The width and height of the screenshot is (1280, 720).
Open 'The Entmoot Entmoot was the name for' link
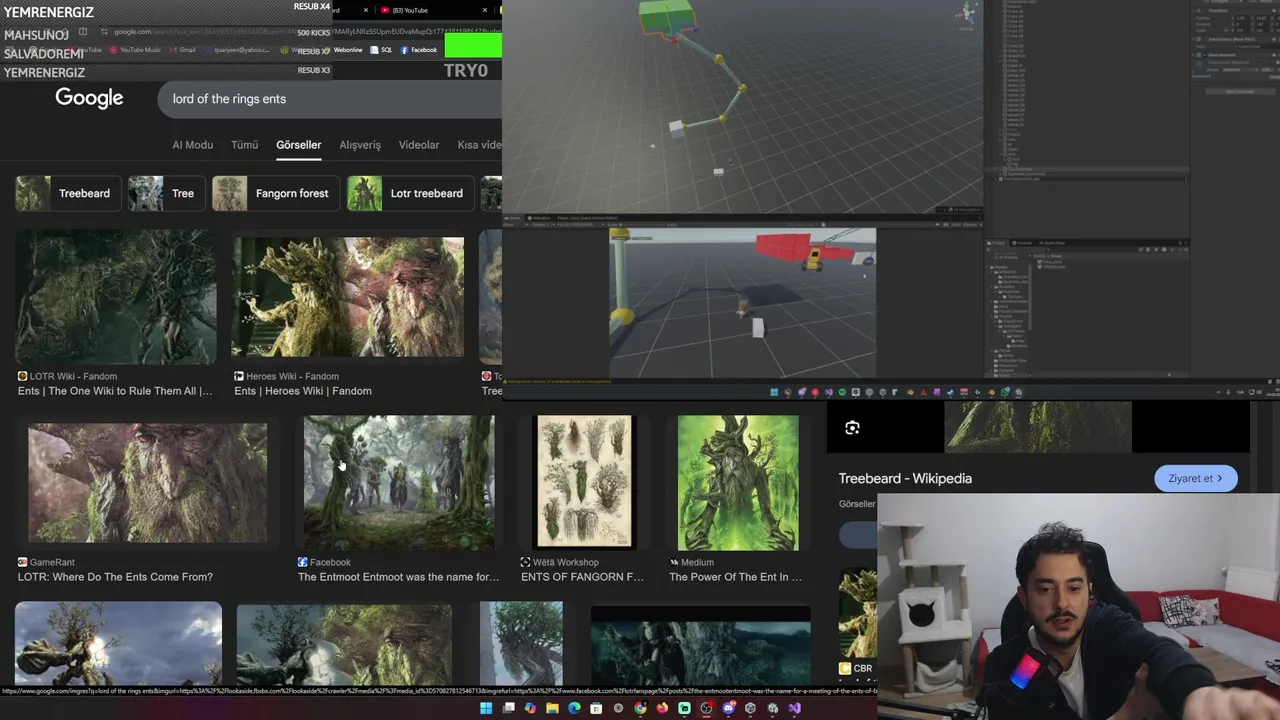(x=398, y=577)
